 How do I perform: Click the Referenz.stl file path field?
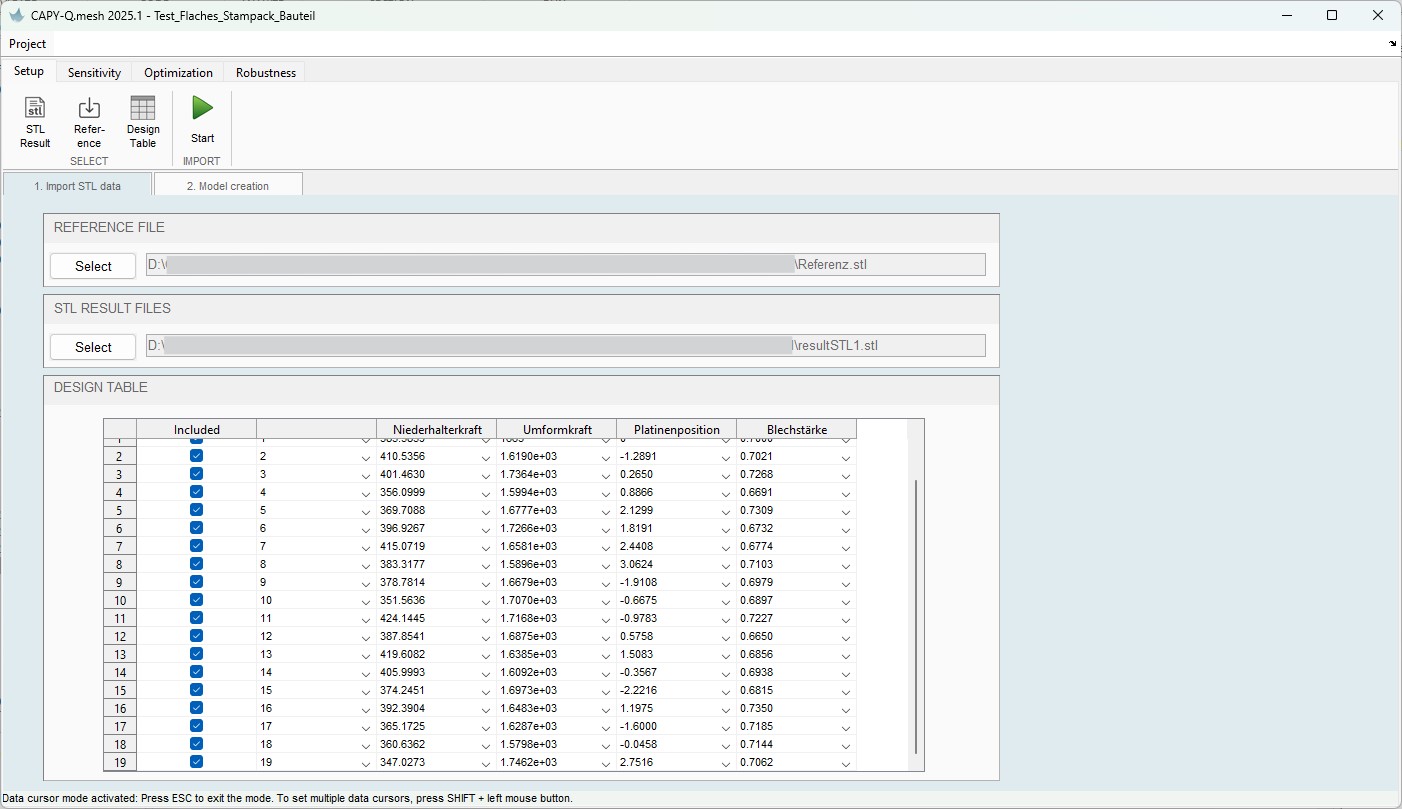pyautogui.click(x=565, y=265)
